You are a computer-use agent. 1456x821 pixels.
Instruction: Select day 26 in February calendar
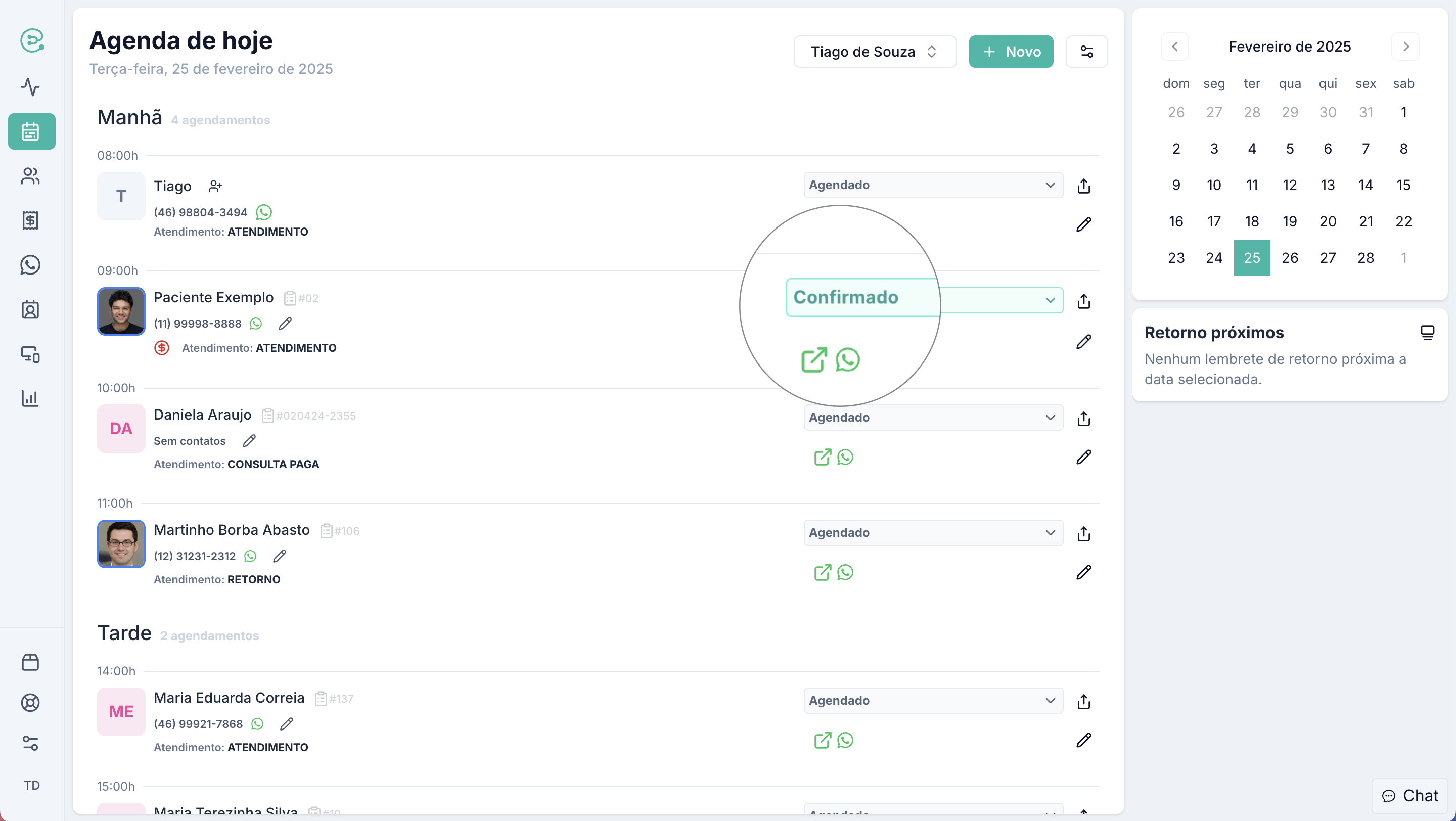1290,258
